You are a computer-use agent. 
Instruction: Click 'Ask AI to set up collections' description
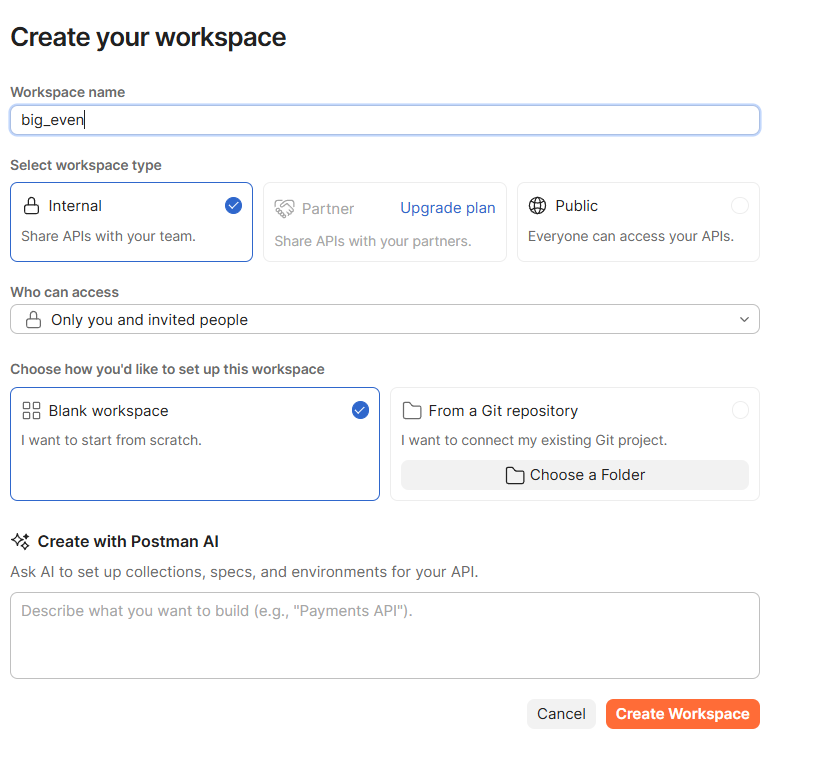244,572
